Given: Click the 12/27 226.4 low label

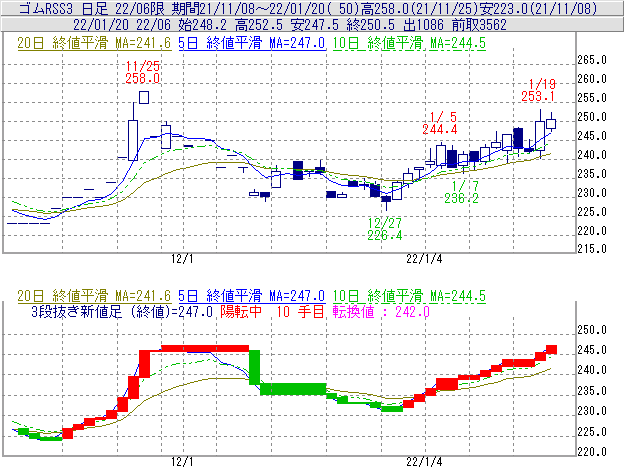Looking at the screenshot, I should pos(384,229).
